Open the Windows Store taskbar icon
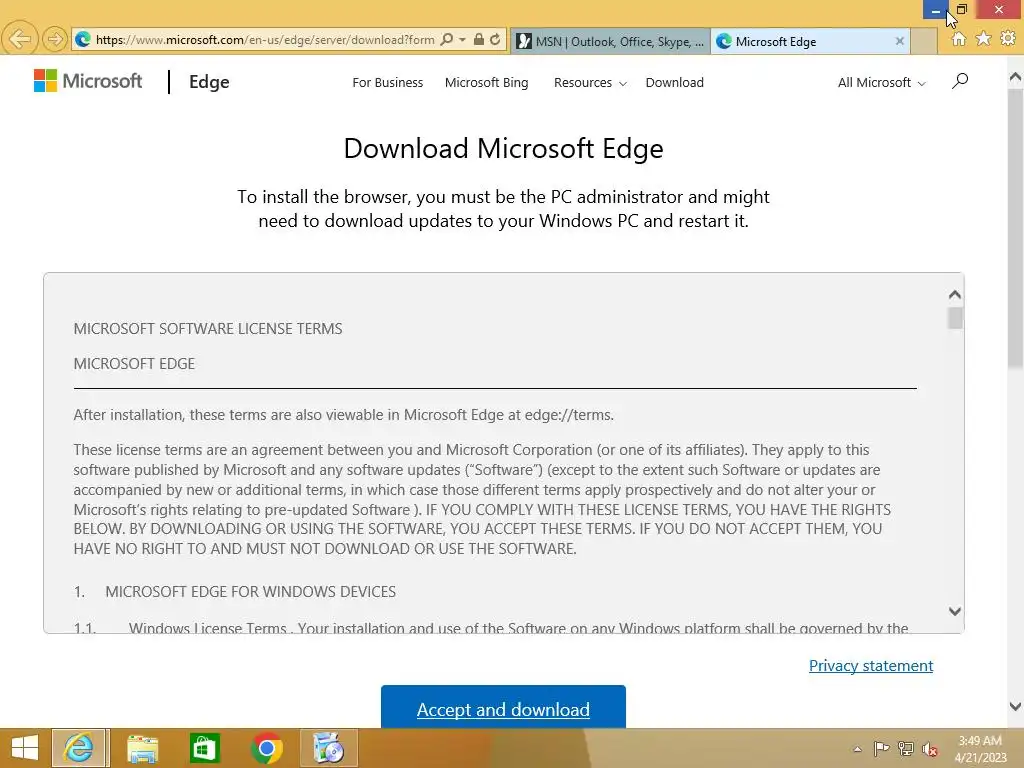The width and height of the screenshot is (1024, 768). click(204, 748)
